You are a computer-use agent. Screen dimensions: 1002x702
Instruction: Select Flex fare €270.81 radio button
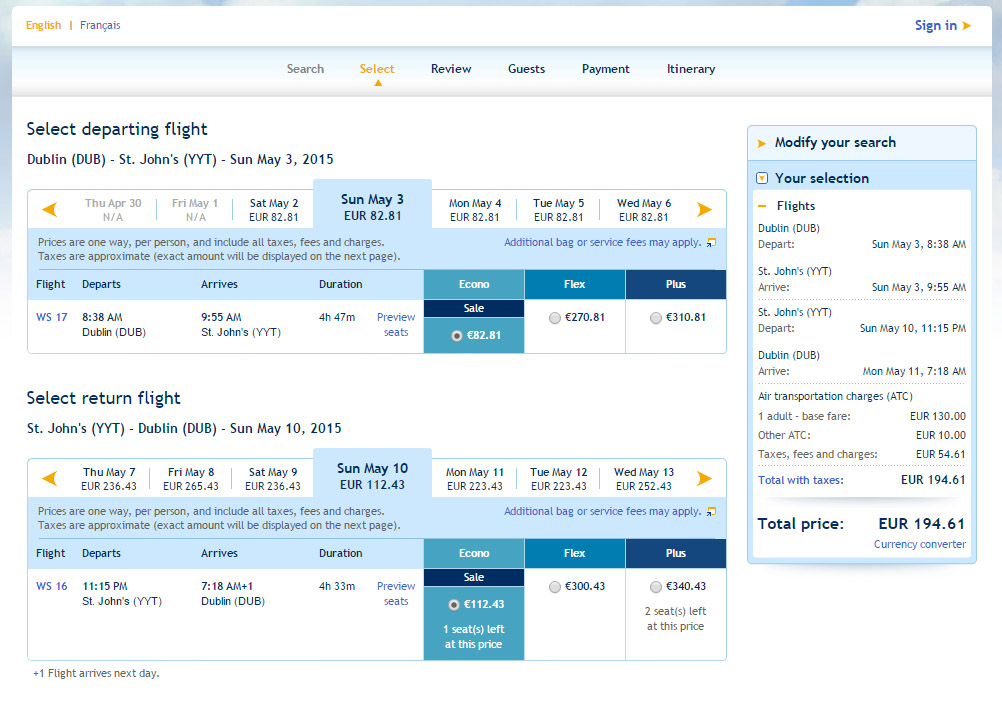click(555, 318)
